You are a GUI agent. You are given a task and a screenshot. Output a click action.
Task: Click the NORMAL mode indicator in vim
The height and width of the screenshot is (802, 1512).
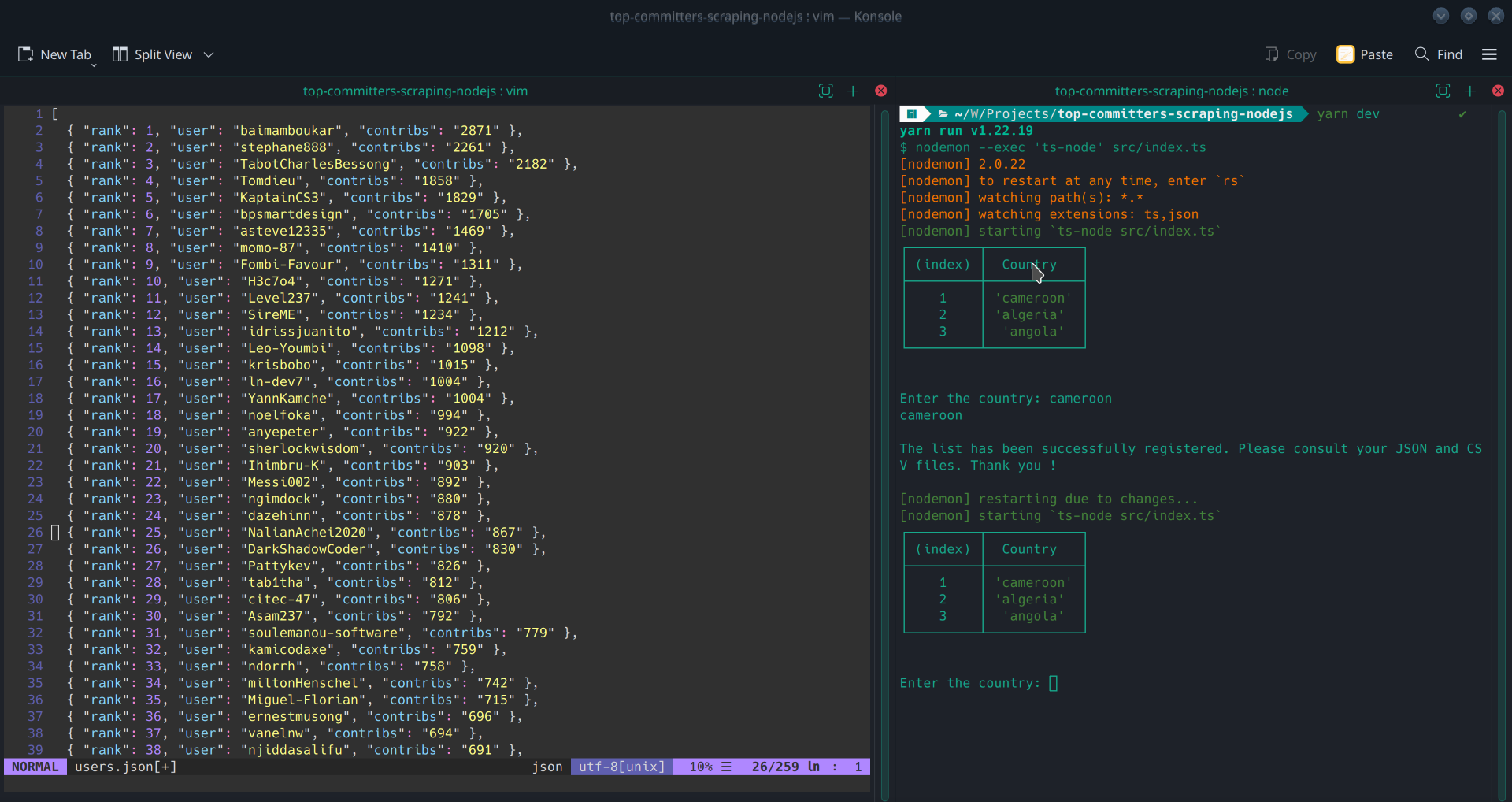pyautogui.click(x=35, y=767)
